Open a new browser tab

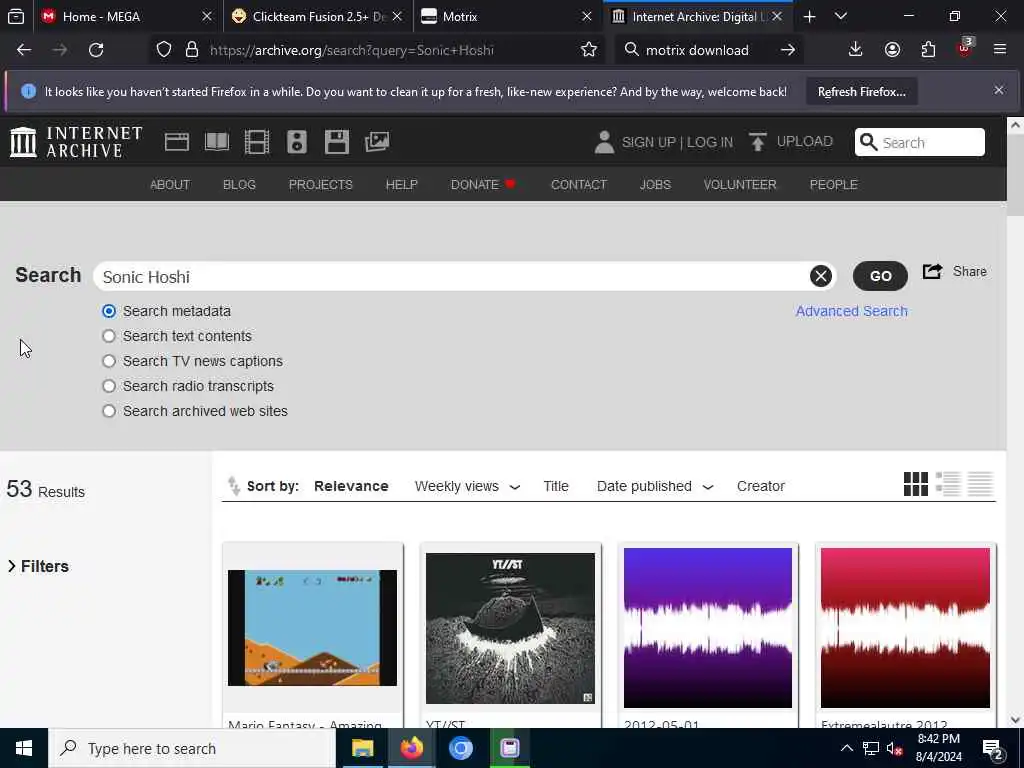pyautogui.click(x=809, y=17)
